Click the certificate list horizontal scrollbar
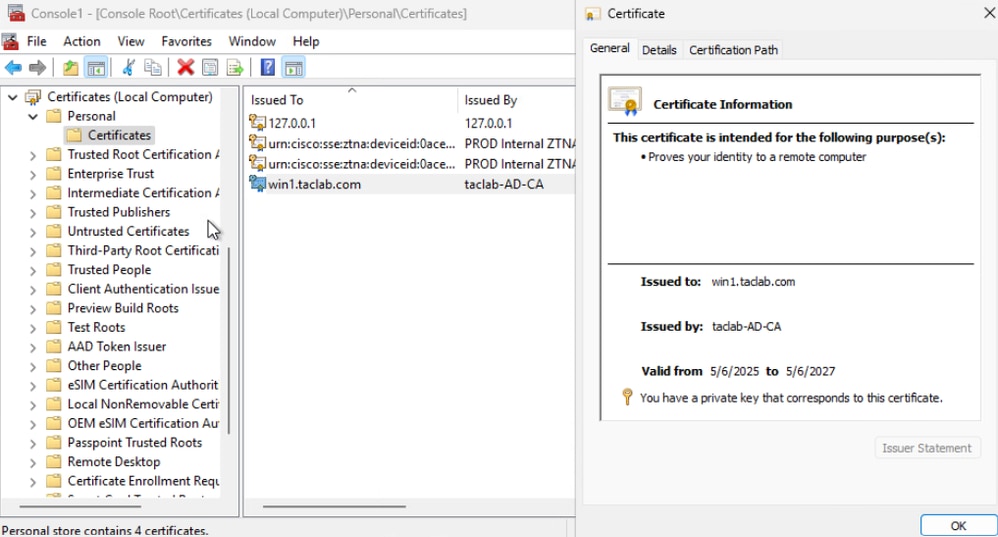 (334, 506)
